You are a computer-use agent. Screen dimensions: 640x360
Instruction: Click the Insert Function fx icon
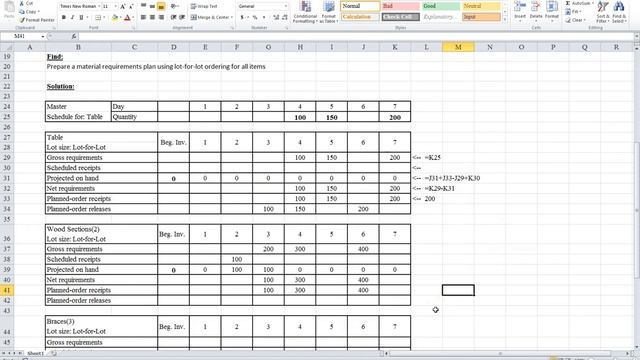point(74,36)
